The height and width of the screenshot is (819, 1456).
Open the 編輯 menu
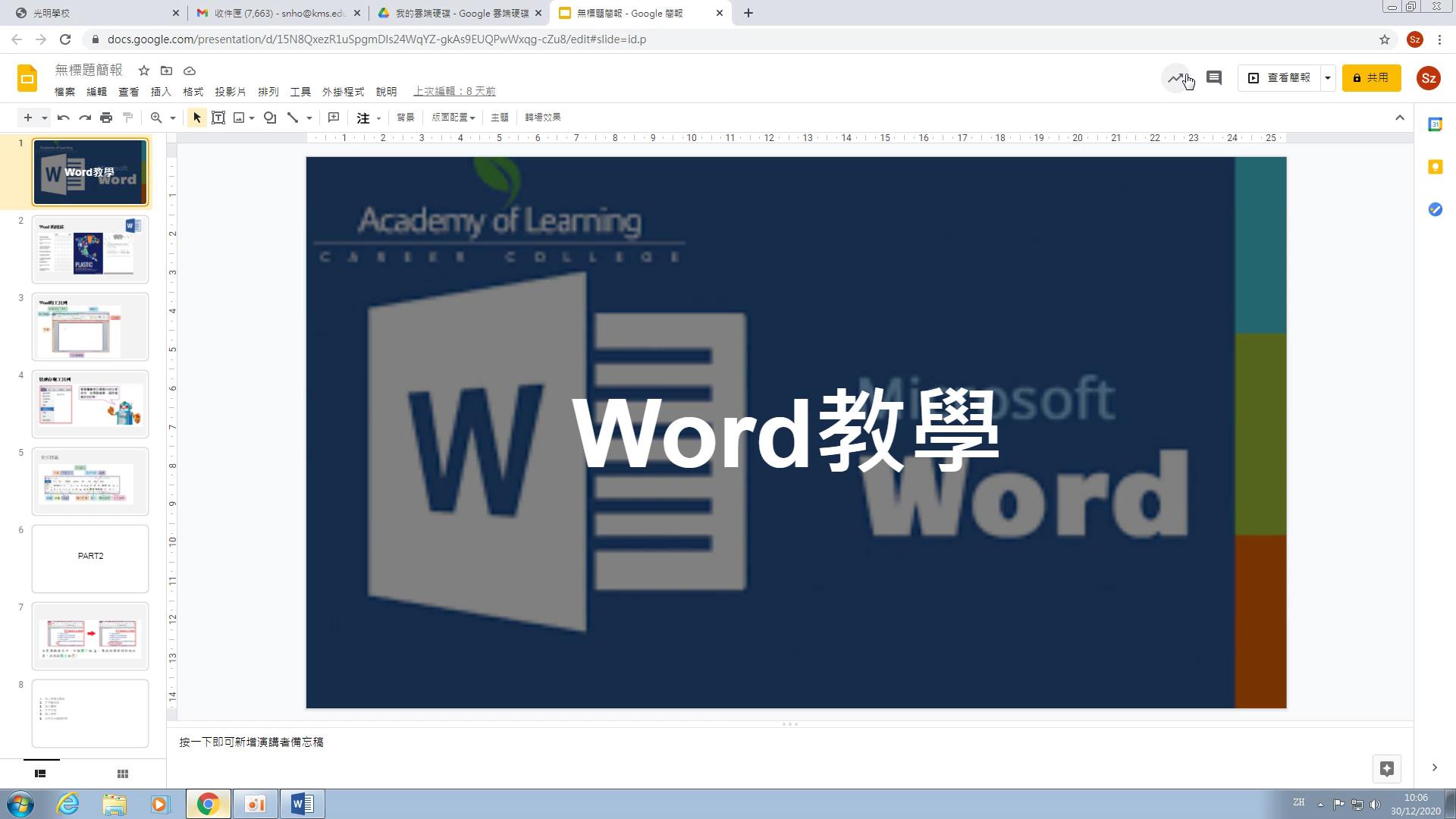pos(97,92)
